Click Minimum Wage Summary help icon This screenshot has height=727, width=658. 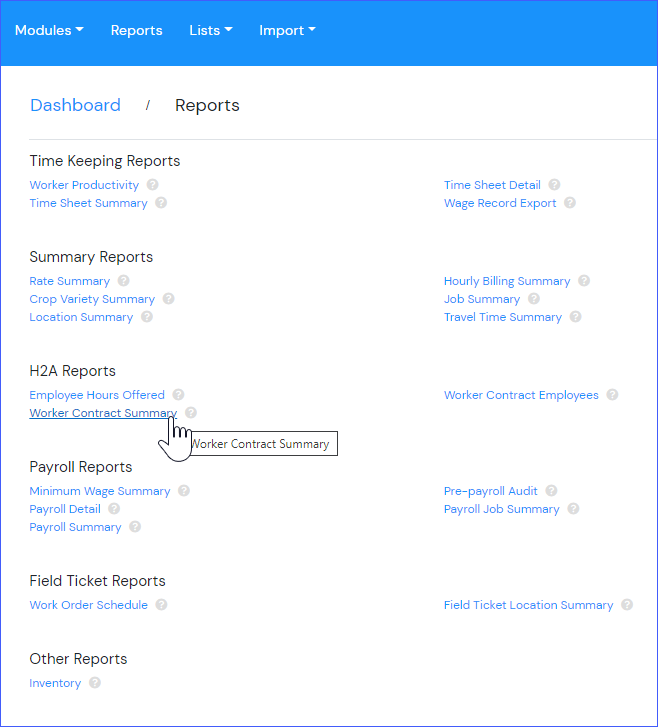(184, 491)
